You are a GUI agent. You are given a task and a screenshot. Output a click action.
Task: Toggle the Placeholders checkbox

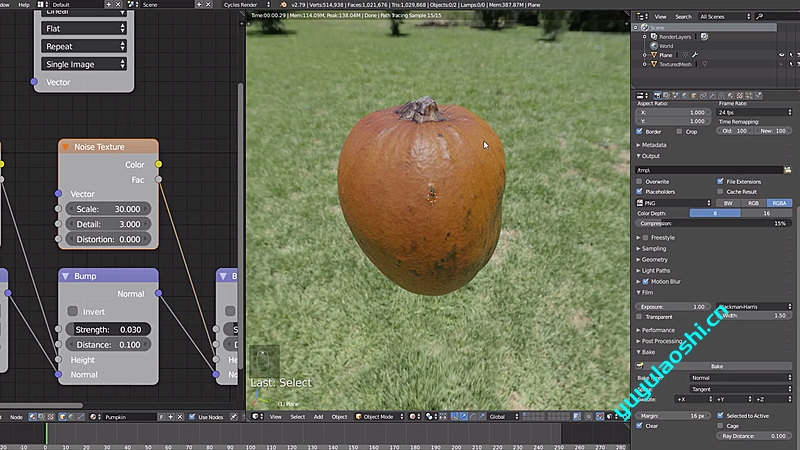[x=639, y=191]
